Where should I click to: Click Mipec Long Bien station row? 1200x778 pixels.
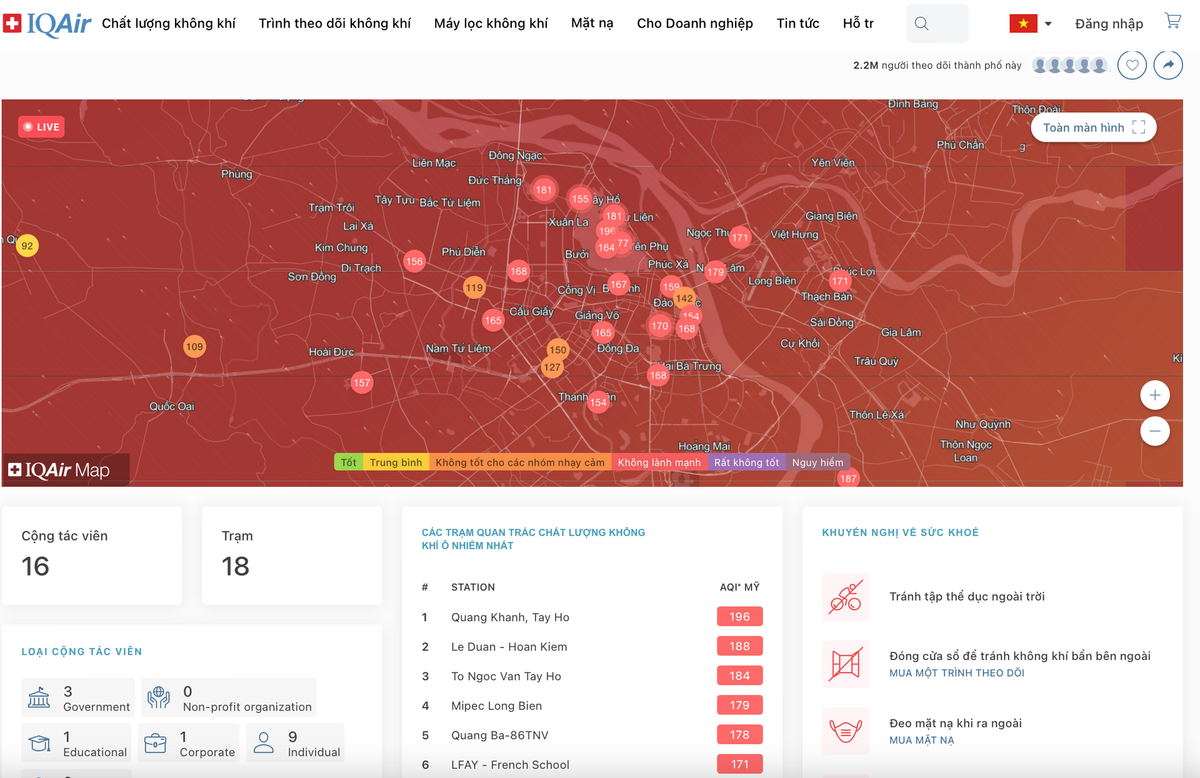click(x=592, y=706)
